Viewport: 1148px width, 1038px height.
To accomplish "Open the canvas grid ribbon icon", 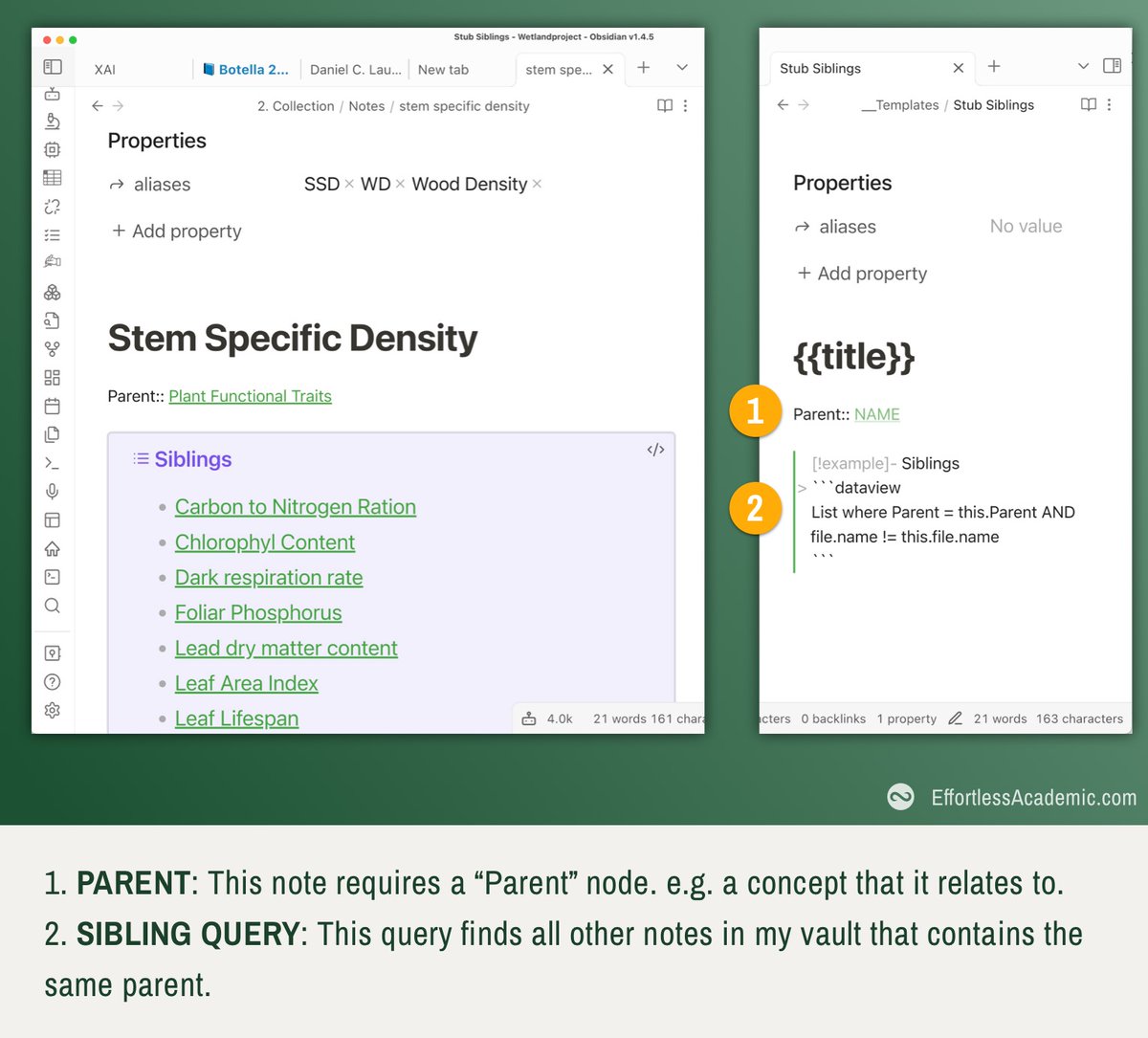I will (x=53, y=378).
